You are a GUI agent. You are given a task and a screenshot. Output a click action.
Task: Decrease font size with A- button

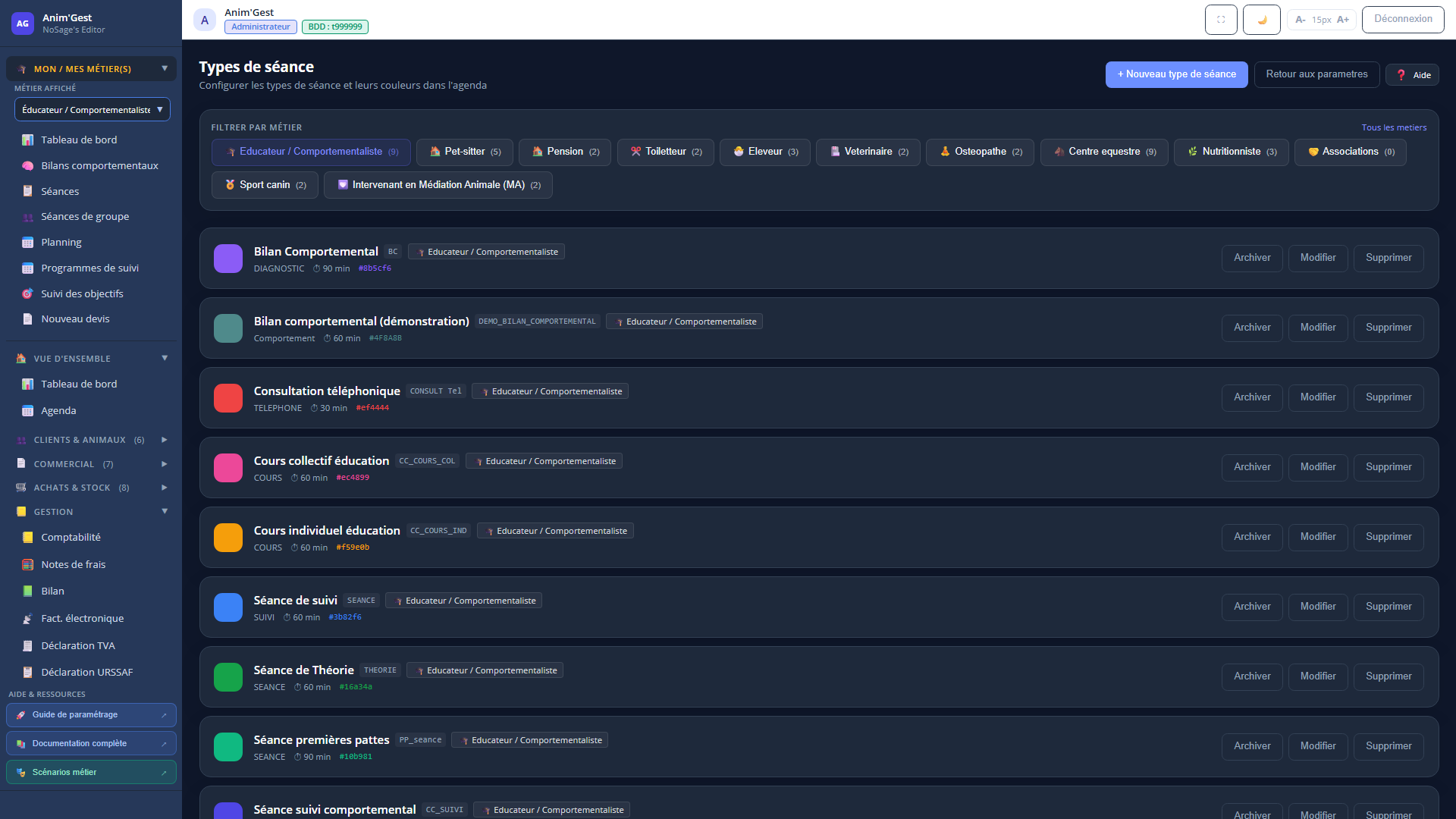point(1300,20)
